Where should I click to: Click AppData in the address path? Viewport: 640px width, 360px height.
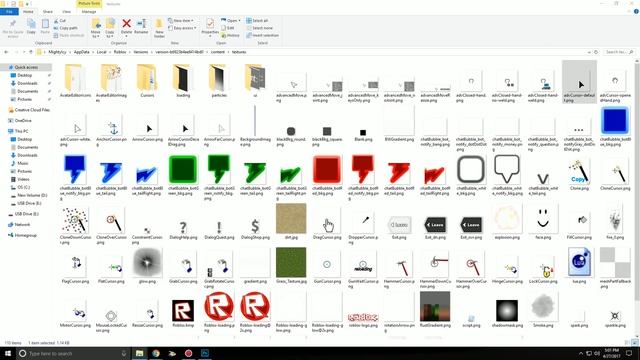pos(82,52)
